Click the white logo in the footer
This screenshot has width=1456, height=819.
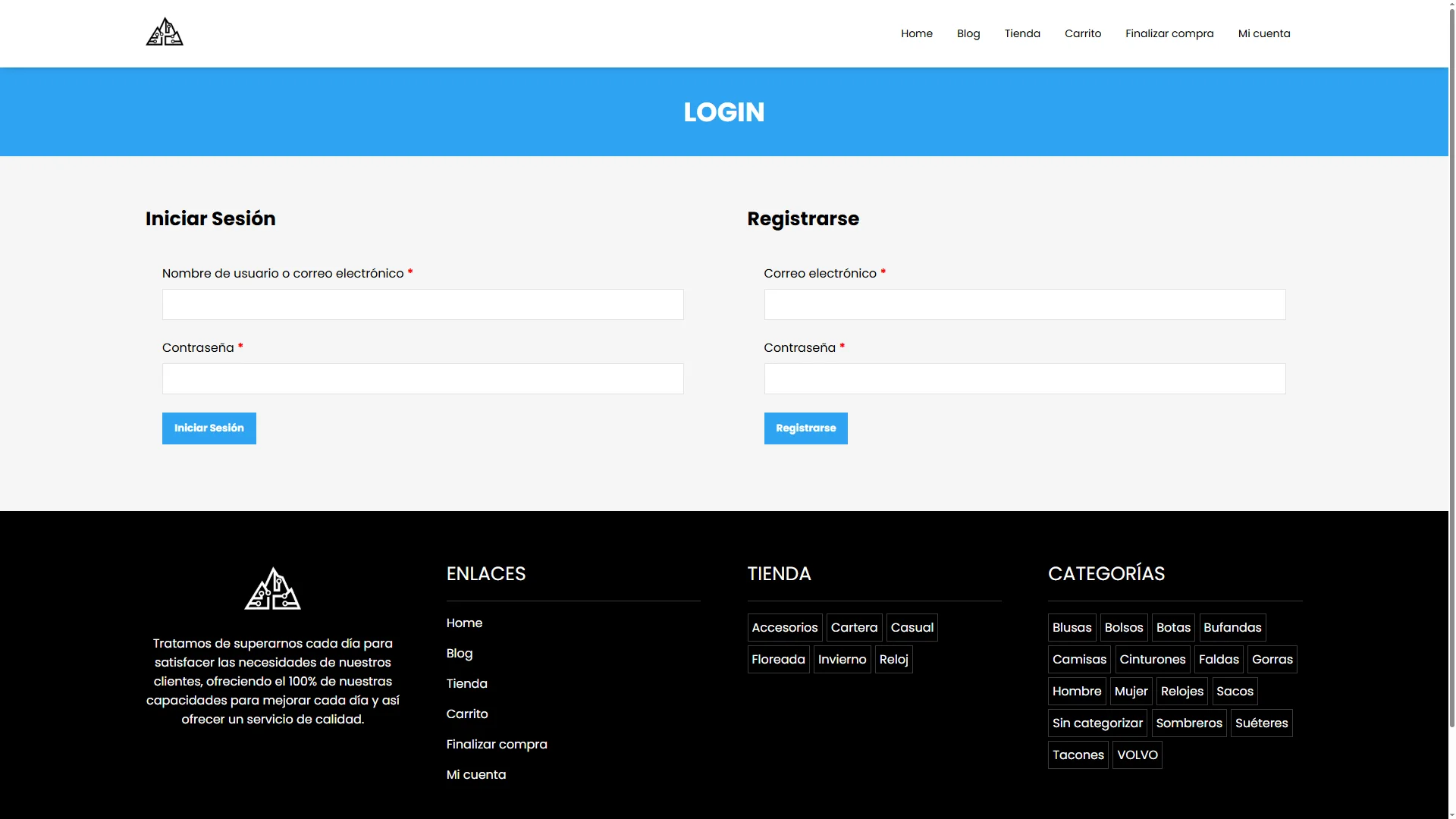(272, 588)
